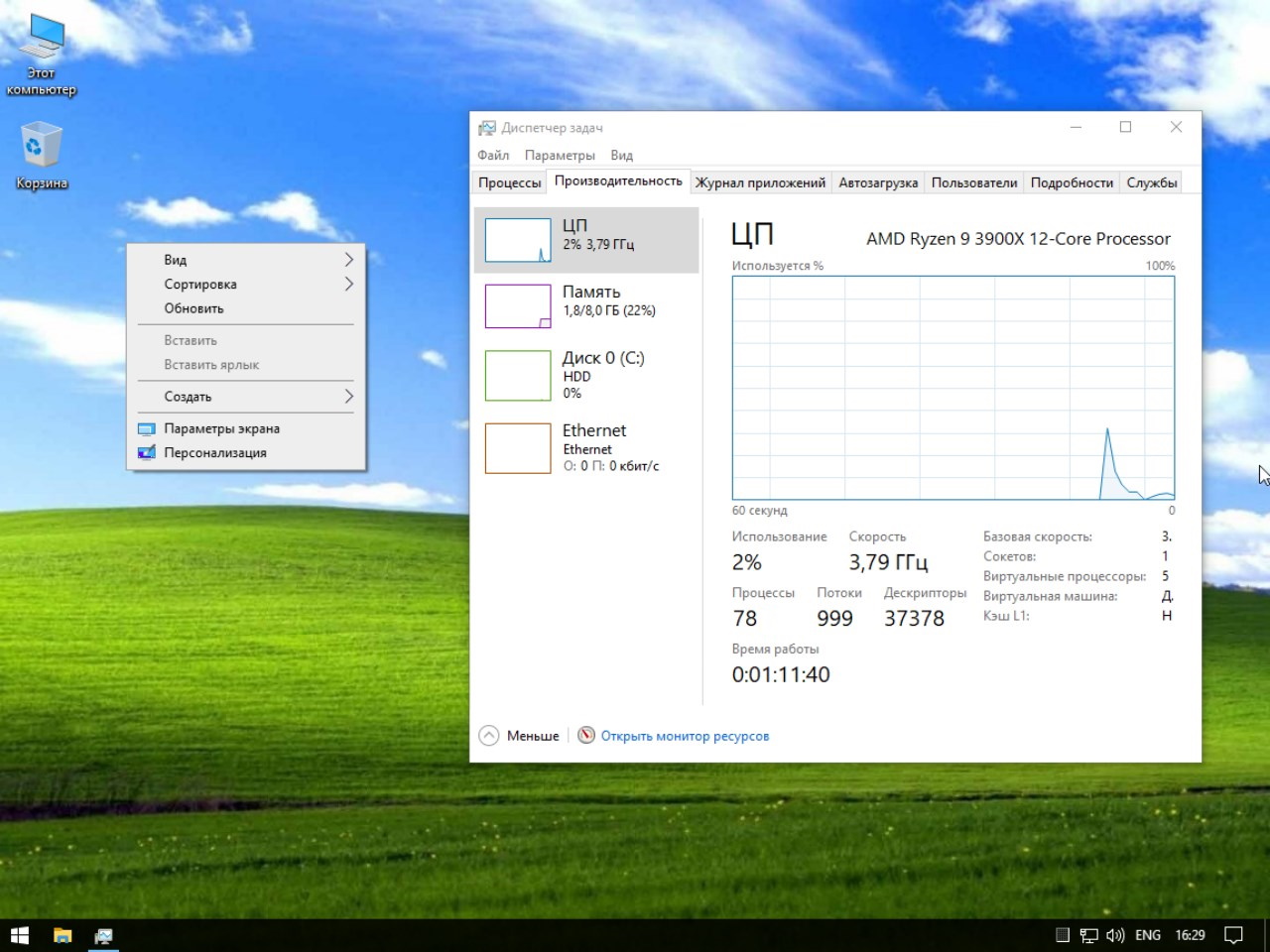The height and width of the screenshot is (952, 1270).
Task: Switch to the Службы tab
Action: tap(1152, 182)
